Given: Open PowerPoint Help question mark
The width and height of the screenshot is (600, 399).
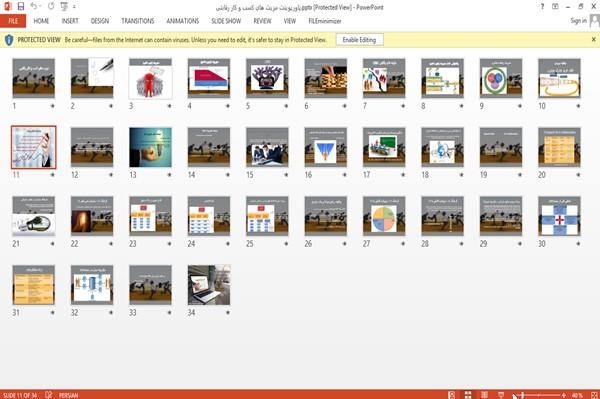Looking at the screenshot, I should pos(542,7).
